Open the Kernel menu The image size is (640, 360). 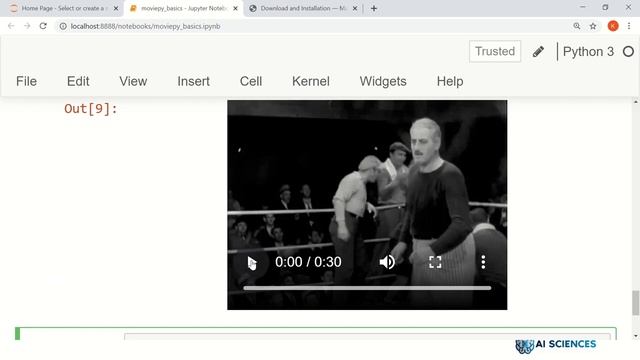tap(311, 81)
